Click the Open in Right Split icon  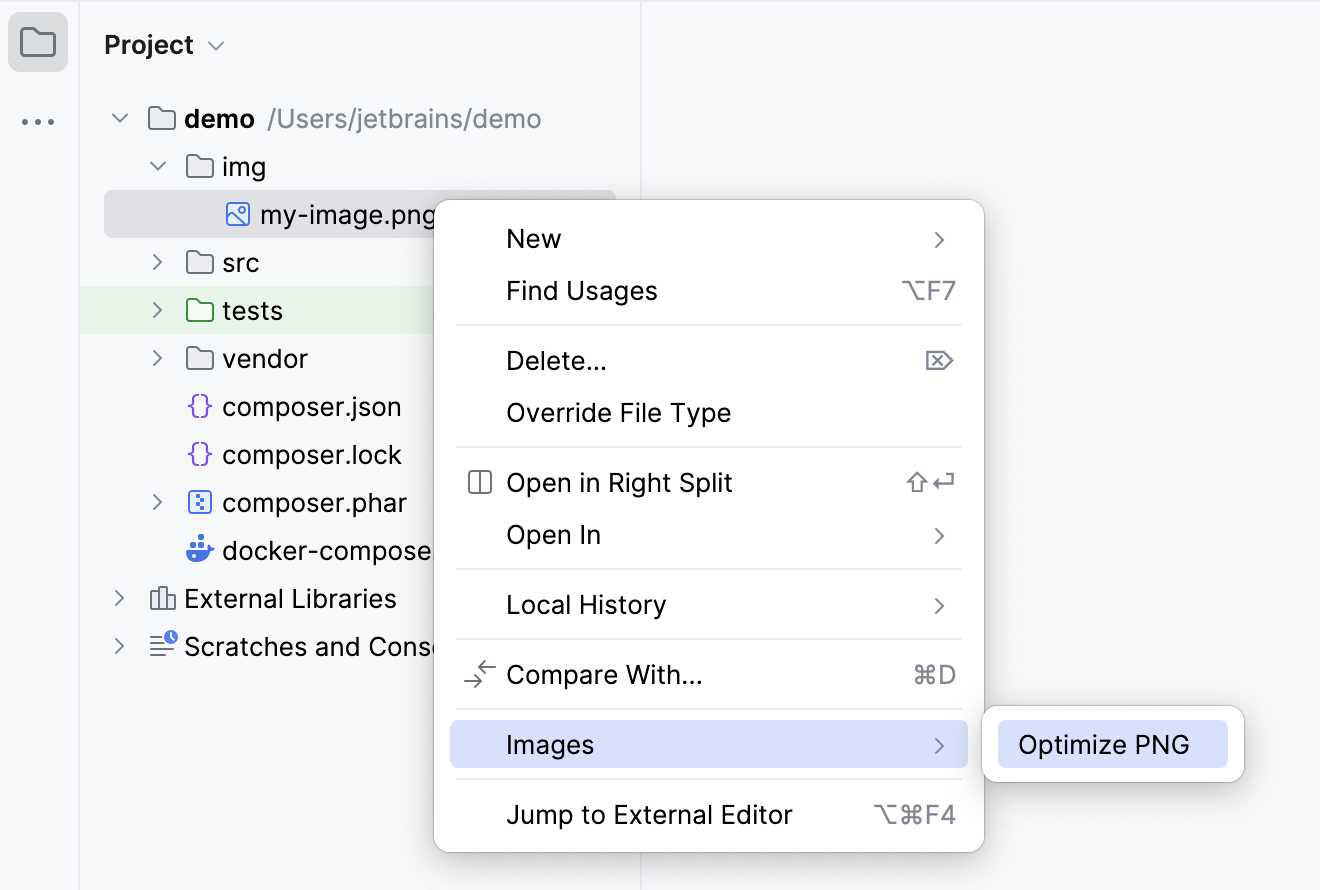[x=479, y=482]
